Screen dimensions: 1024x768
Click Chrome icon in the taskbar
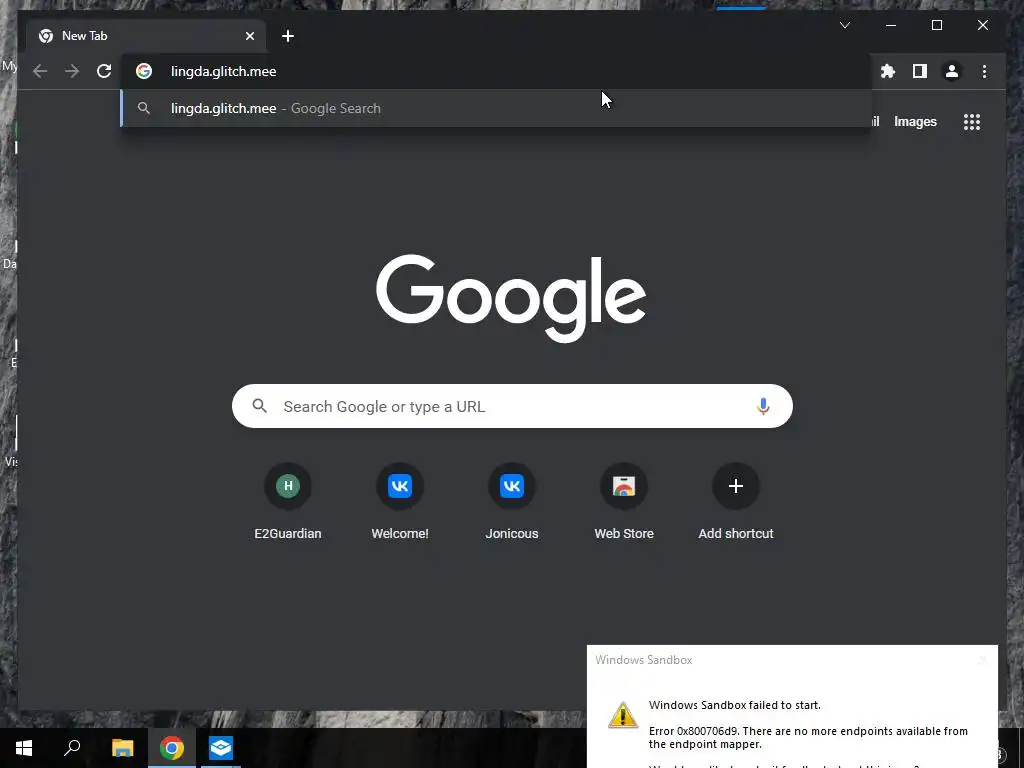tap(172, 748)
